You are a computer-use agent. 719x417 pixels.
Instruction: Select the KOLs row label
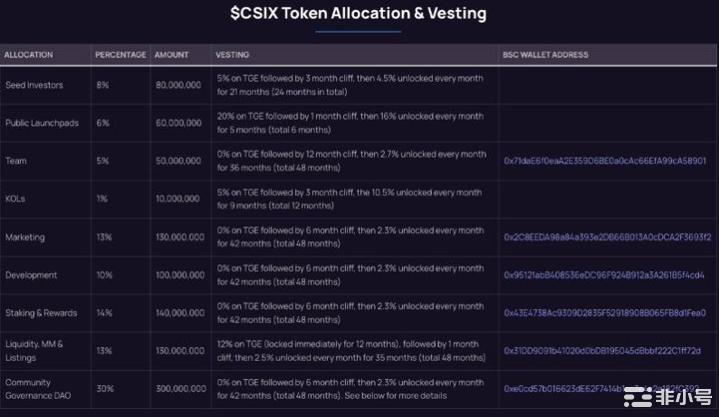point(15,199)
